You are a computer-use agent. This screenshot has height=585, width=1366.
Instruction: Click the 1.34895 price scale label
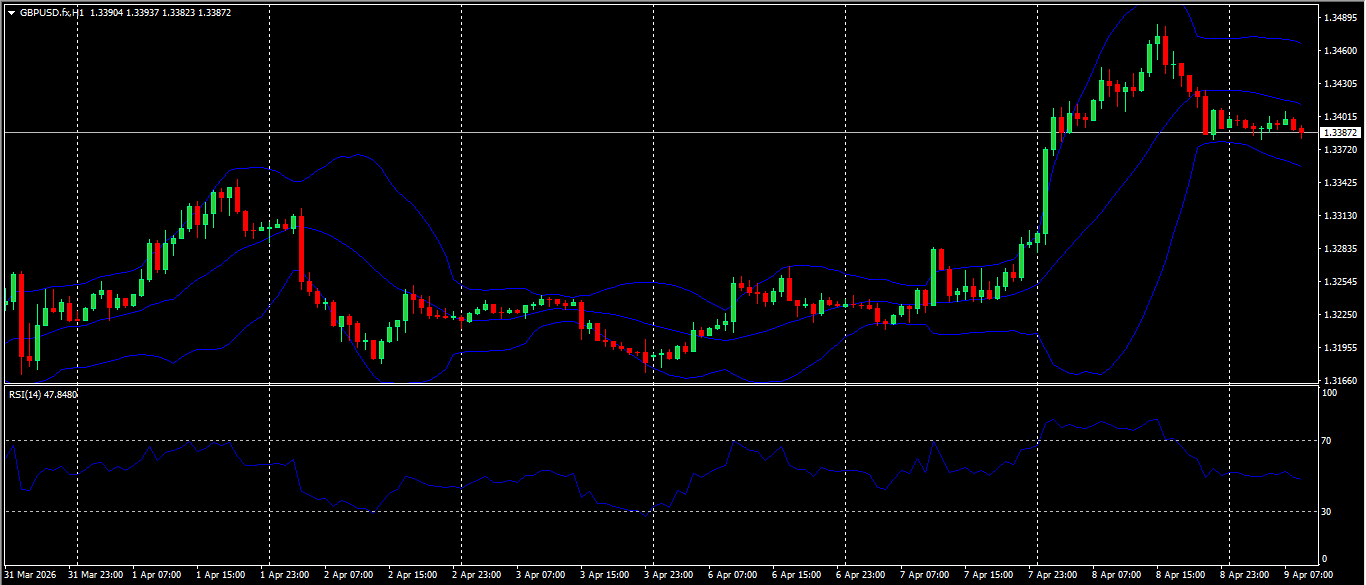coord(1342,16)
